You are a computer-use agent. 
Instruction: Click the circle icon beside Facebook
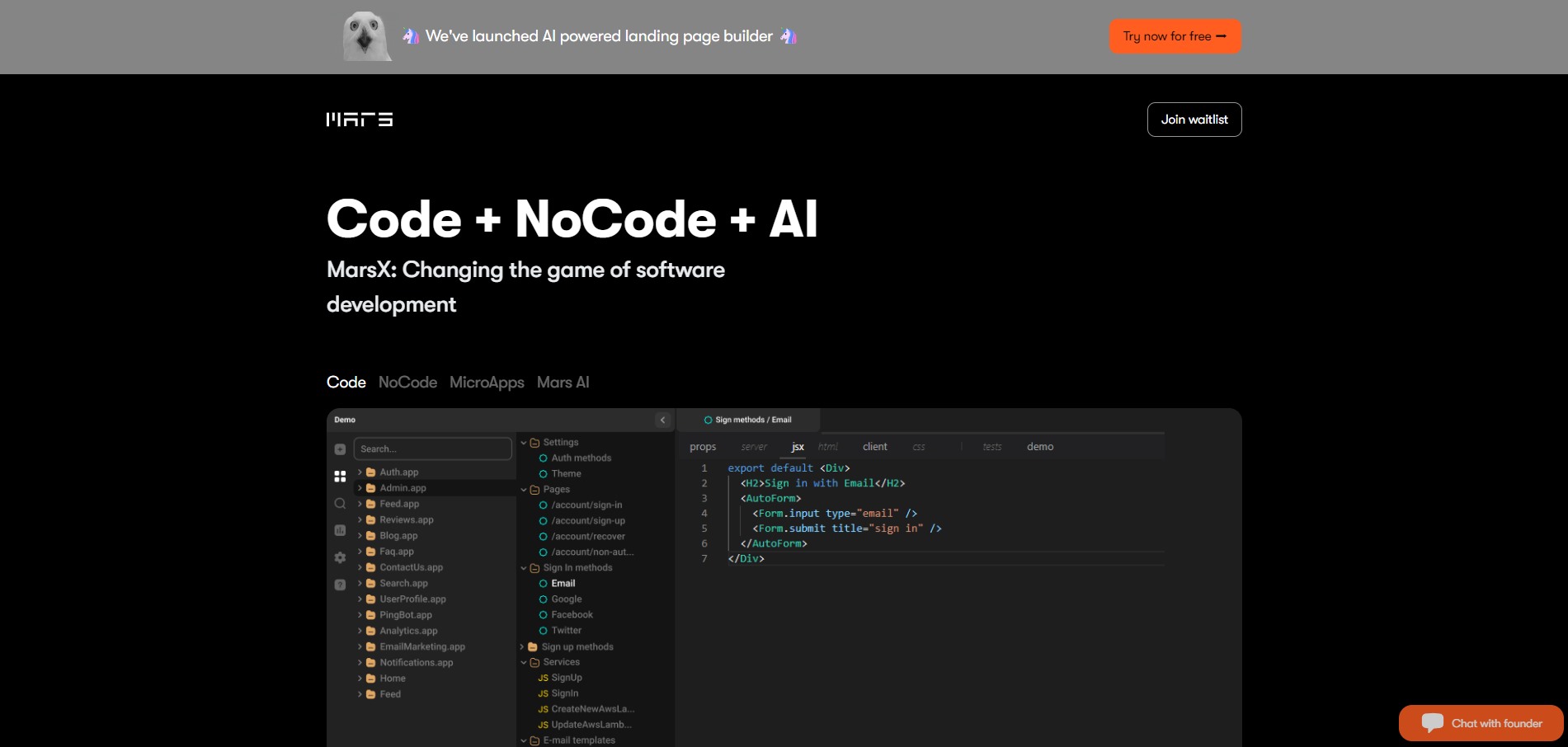click(x=543, y=615)
